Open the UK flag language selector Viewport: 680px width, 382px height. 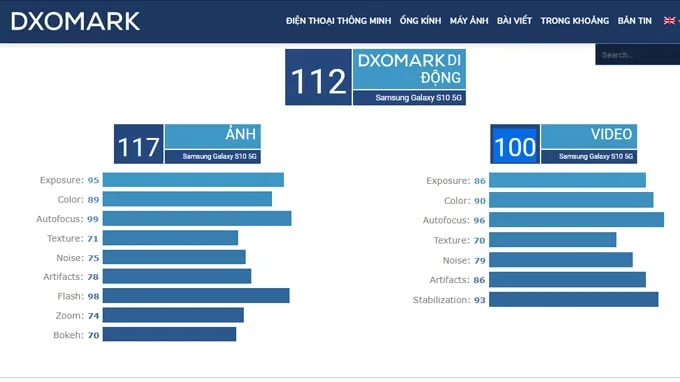pyautogui.click(x=670, y=20)
